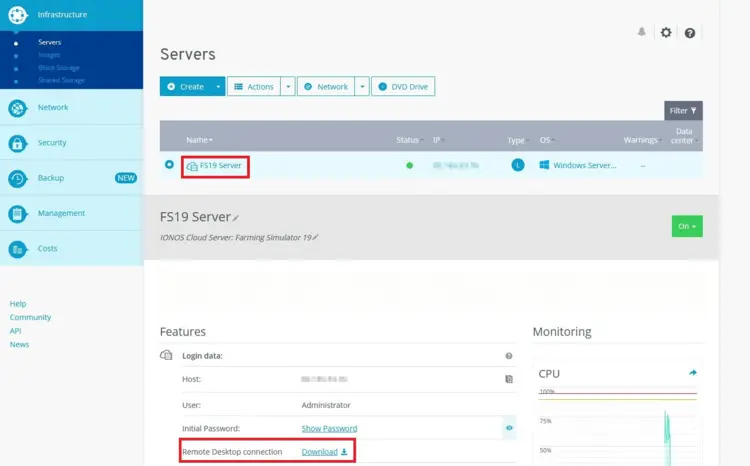This screenshot has width=750, height=466.
Task: Click the Security lock icon in sidebar
Action: point(18,143)
